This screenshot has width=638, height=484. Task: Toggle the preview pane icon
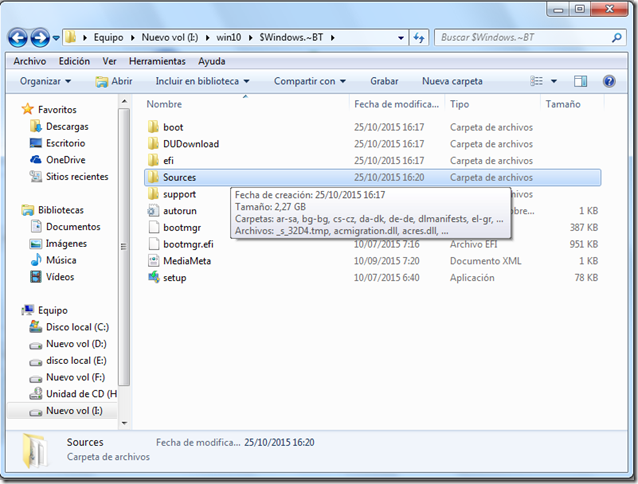(x=580, y=81)
